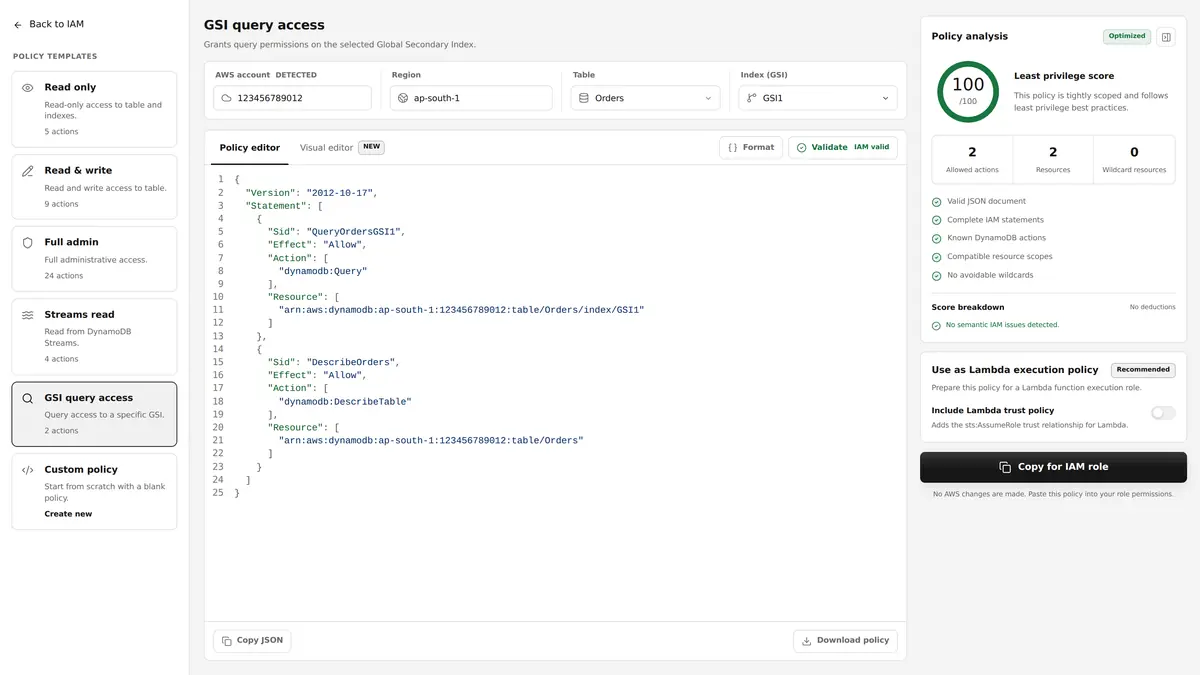Image resolution: width=1200 pixels, height=675 pixels.
Task: Click the copy icon on Copy for IAM role
Action: 1005,467
